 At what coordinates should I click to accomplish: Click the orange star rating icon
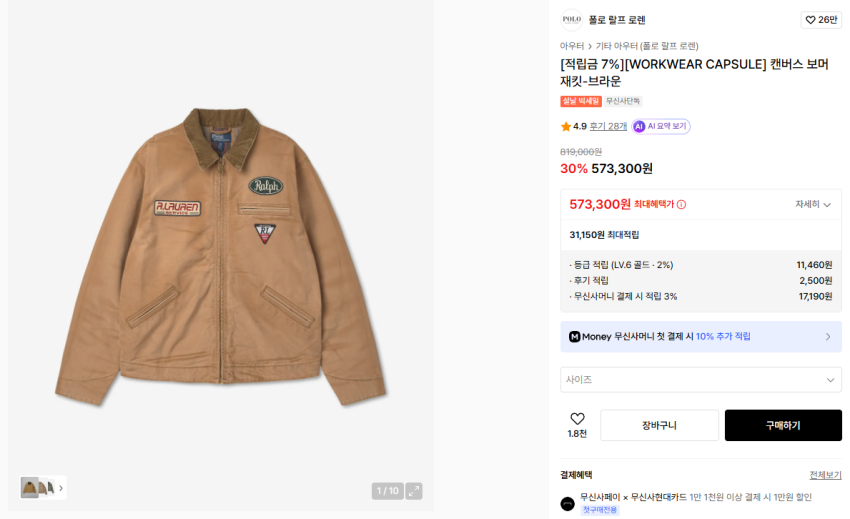pos(566,127)
